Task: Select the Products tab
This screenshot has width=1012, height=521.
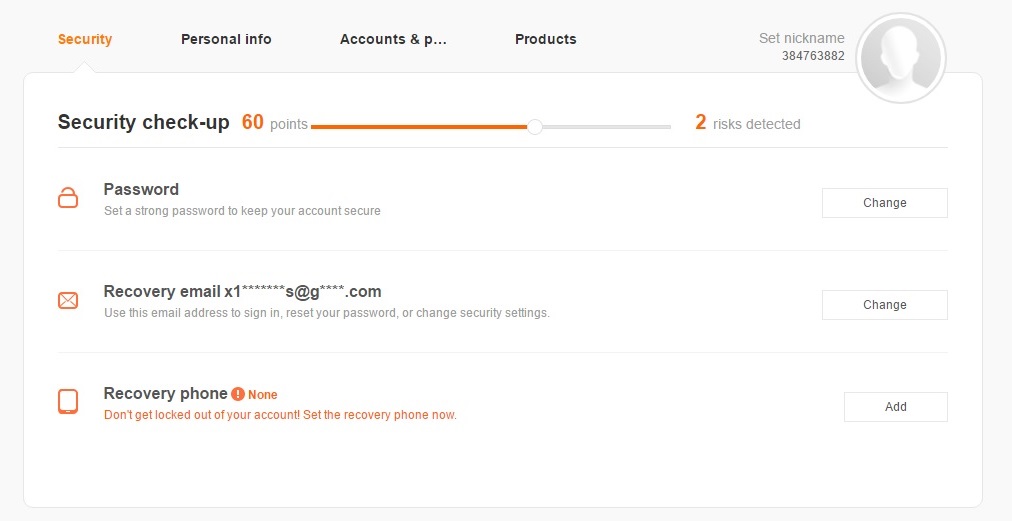Action: pos(545,39)
